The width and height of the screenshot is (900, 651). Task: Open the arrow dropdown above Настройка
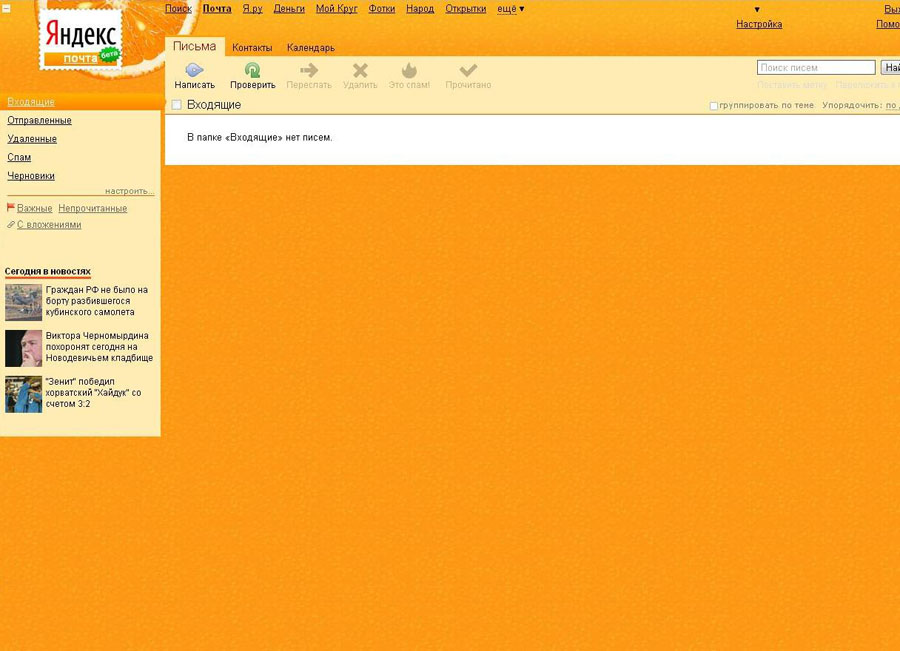(x=757, y=9)
